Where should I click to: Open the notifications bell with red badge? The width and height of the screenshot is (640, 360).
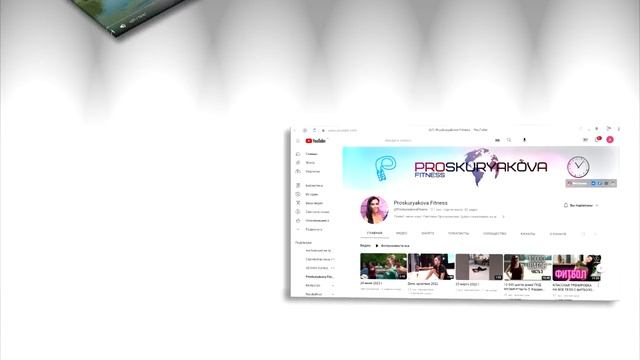pos(598,140)
